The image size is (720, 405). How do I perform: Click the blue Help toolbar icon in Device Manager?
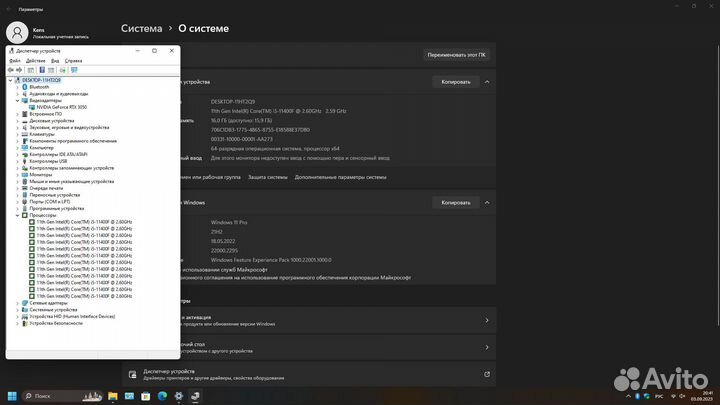pyautogui.click(x=42, y=70)
